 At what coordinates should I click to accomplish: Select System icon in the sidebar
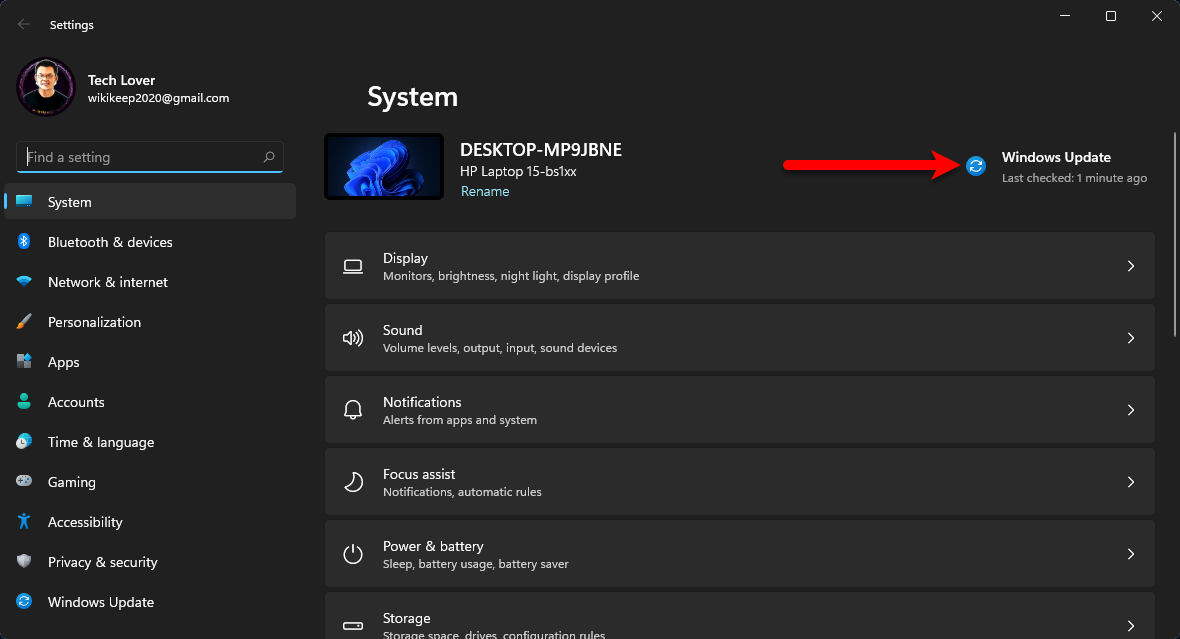point(24,202)
